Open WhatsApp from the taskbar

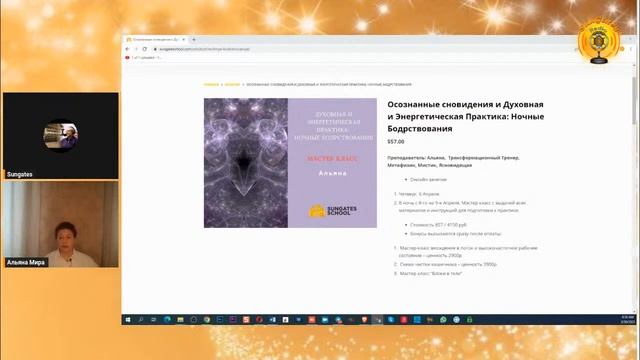click(x=443, y=320)
